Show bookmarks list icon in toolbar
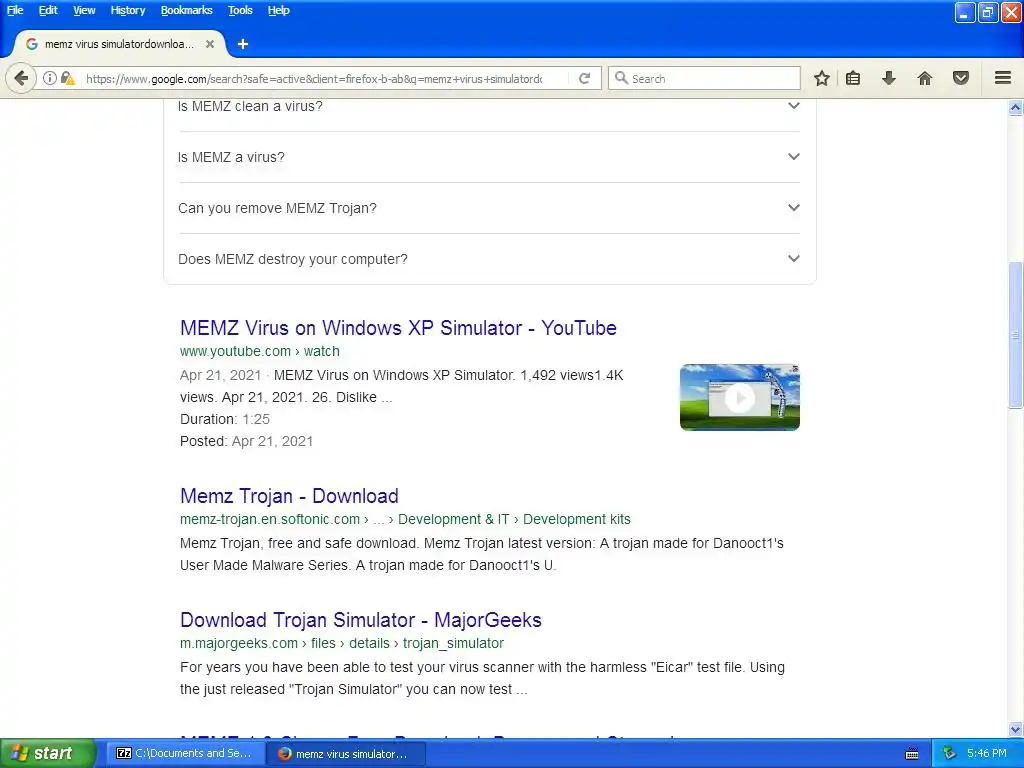This screenshot has height=768, width=1024. [x=853, y=78]
